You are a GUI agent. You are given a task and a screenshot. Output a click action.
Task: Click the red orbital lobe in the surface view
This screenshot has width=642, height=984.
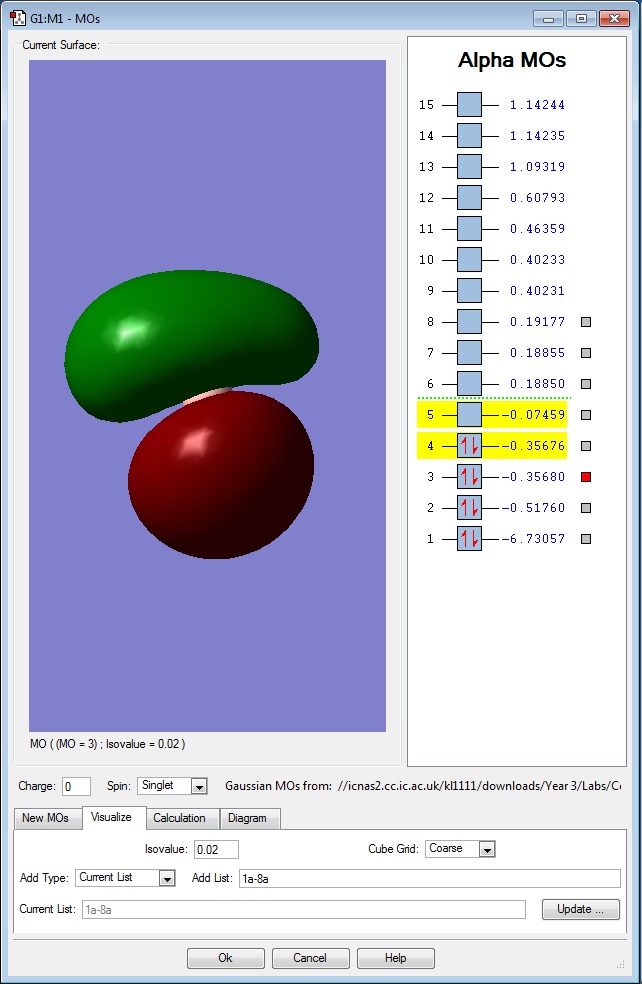[221, 475]
